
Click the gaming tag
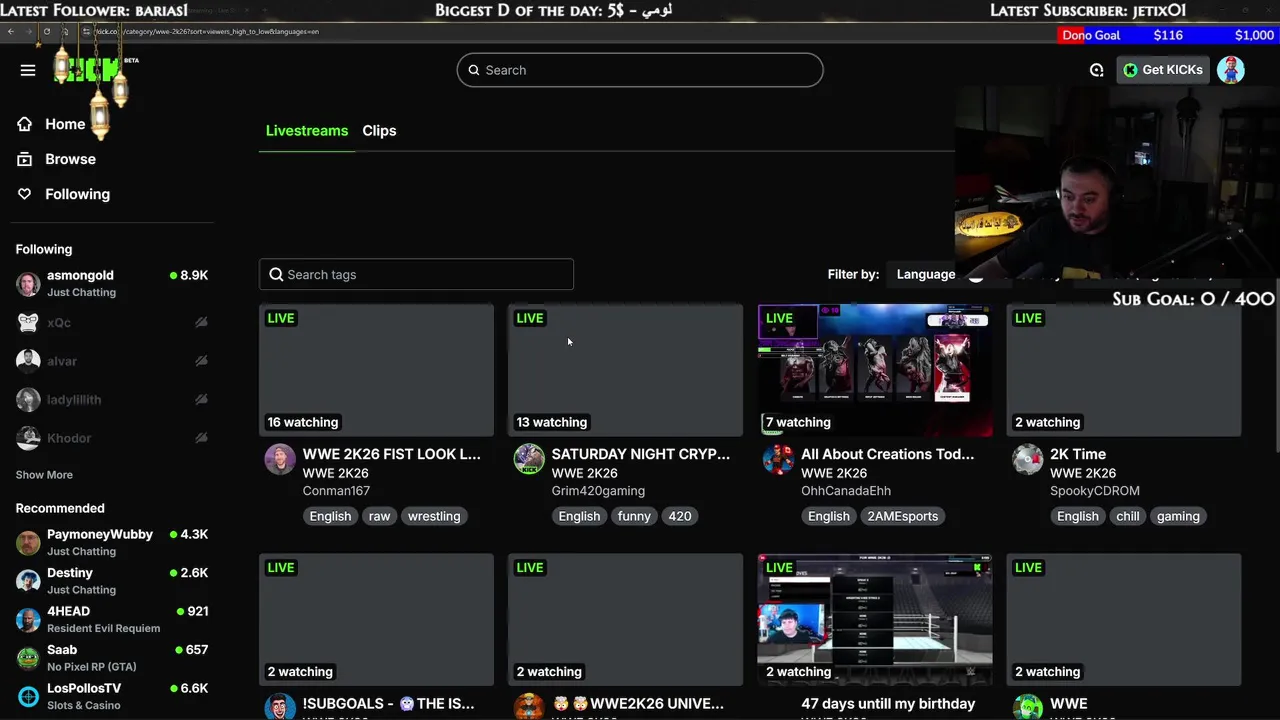1178,516
